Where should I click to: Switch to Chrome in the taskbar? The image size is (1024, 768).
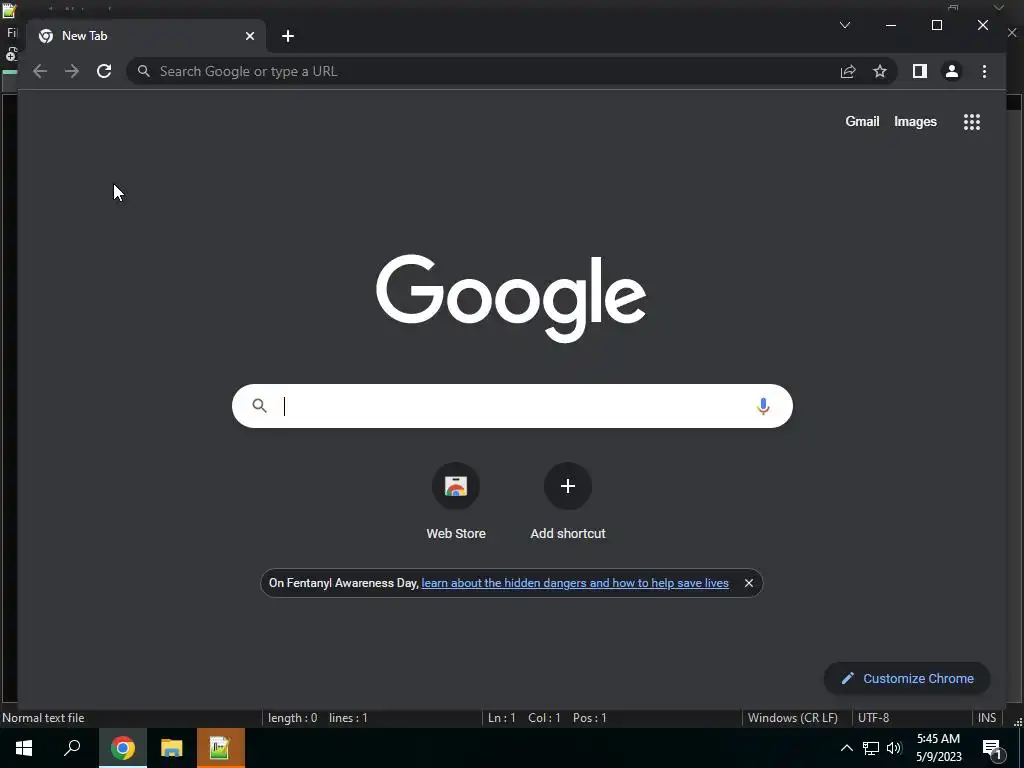click(x=123, y=748)
